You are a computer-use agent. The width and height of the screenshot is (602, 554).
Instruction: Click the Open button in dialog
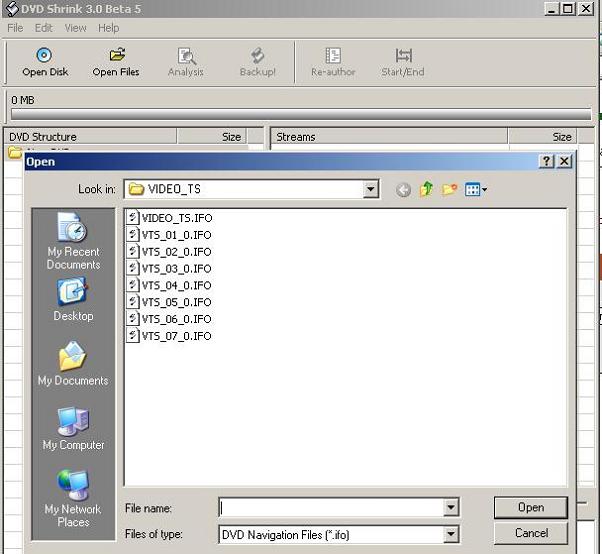point(531,508)
